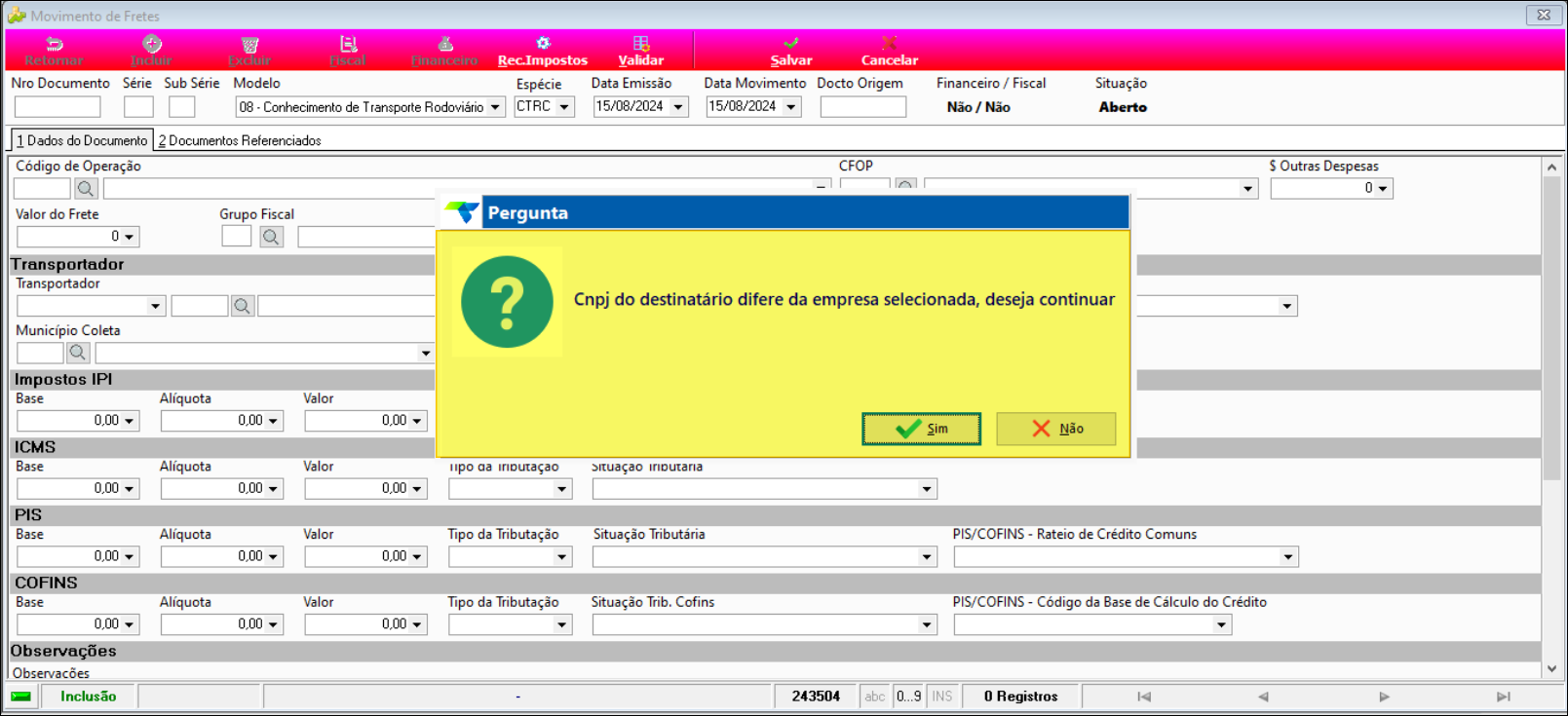Click the Município Coleta search magnifier
Viewport: 1568px width, 716px height.
click(x=78, y=353)
